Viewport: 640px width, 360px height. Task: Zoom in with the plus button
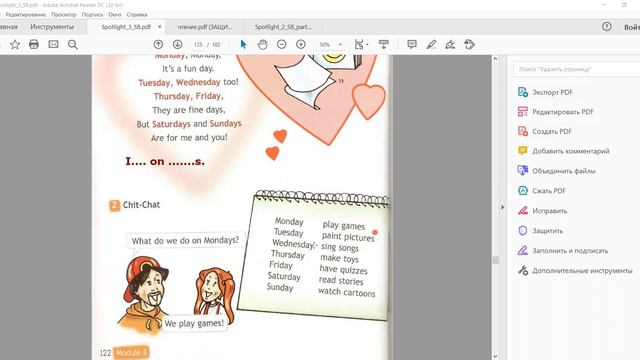click(301, 44)
